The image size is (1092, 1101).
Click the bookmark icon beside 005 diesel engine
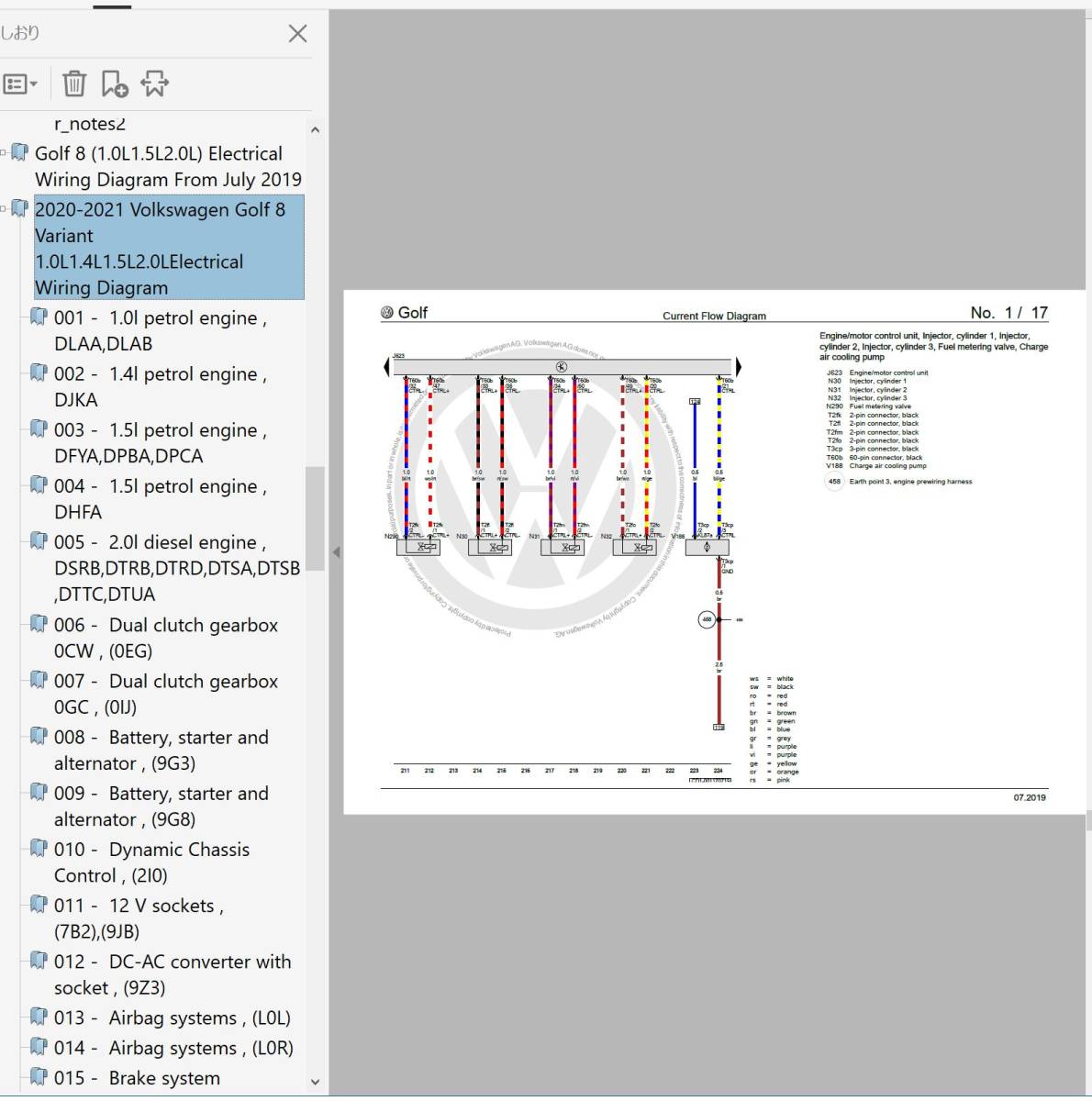[x=39, y=540]
